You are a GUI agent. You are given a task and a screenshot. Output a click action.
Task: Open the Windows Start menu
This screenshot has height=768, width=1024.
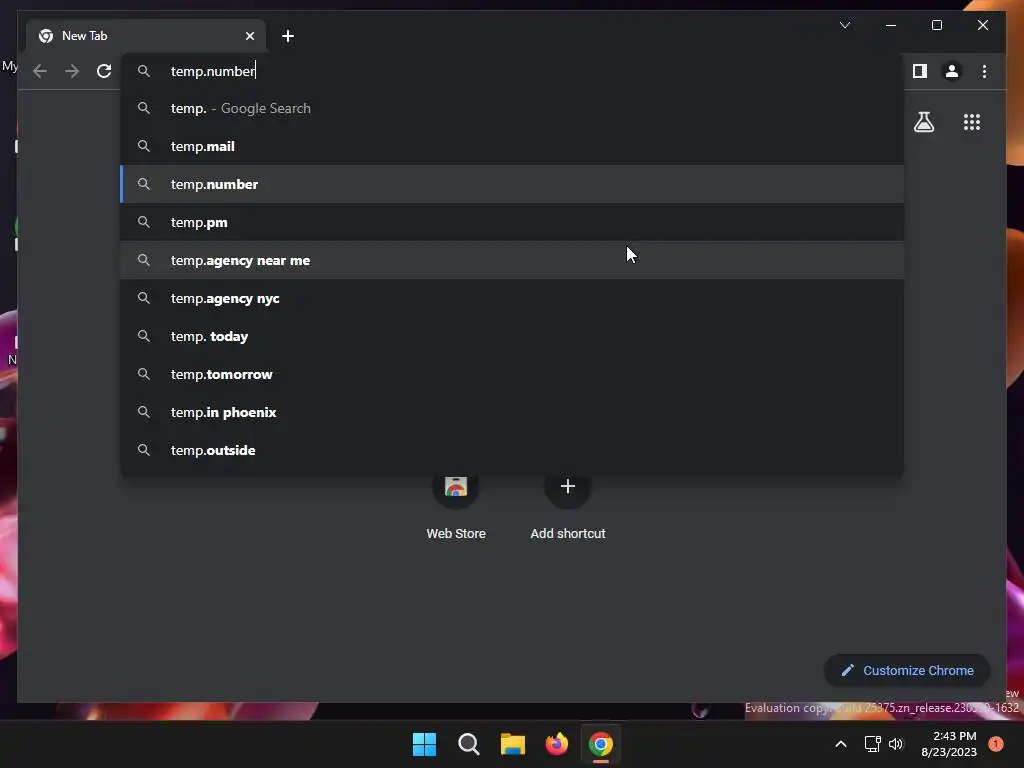click(424, 744)
